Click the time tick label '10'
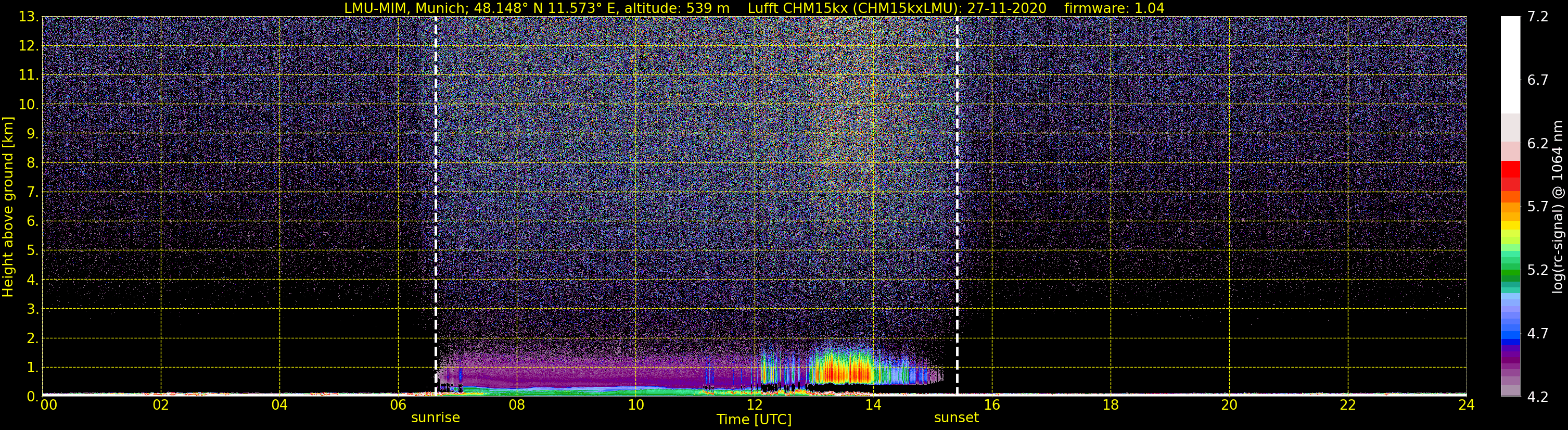Viewport: 1568px width, 430px height. tap(635, 405)
